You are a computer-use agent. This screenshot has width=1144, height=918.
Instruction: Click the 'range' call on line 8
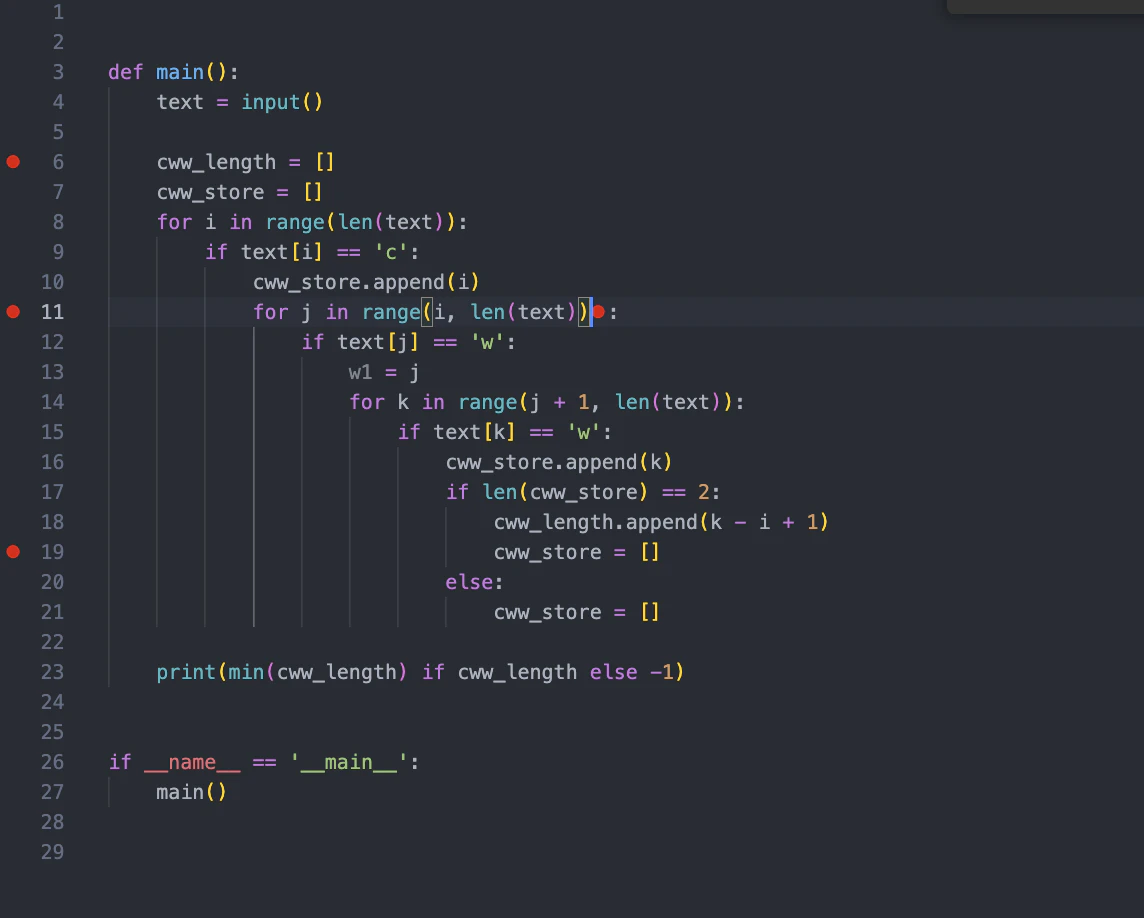pyautogui.click(x=295, y=222)
